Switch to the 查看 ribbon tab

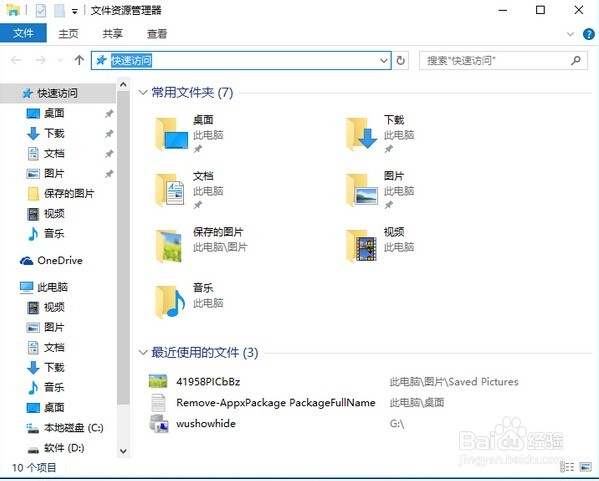click(x=157, y=34)
